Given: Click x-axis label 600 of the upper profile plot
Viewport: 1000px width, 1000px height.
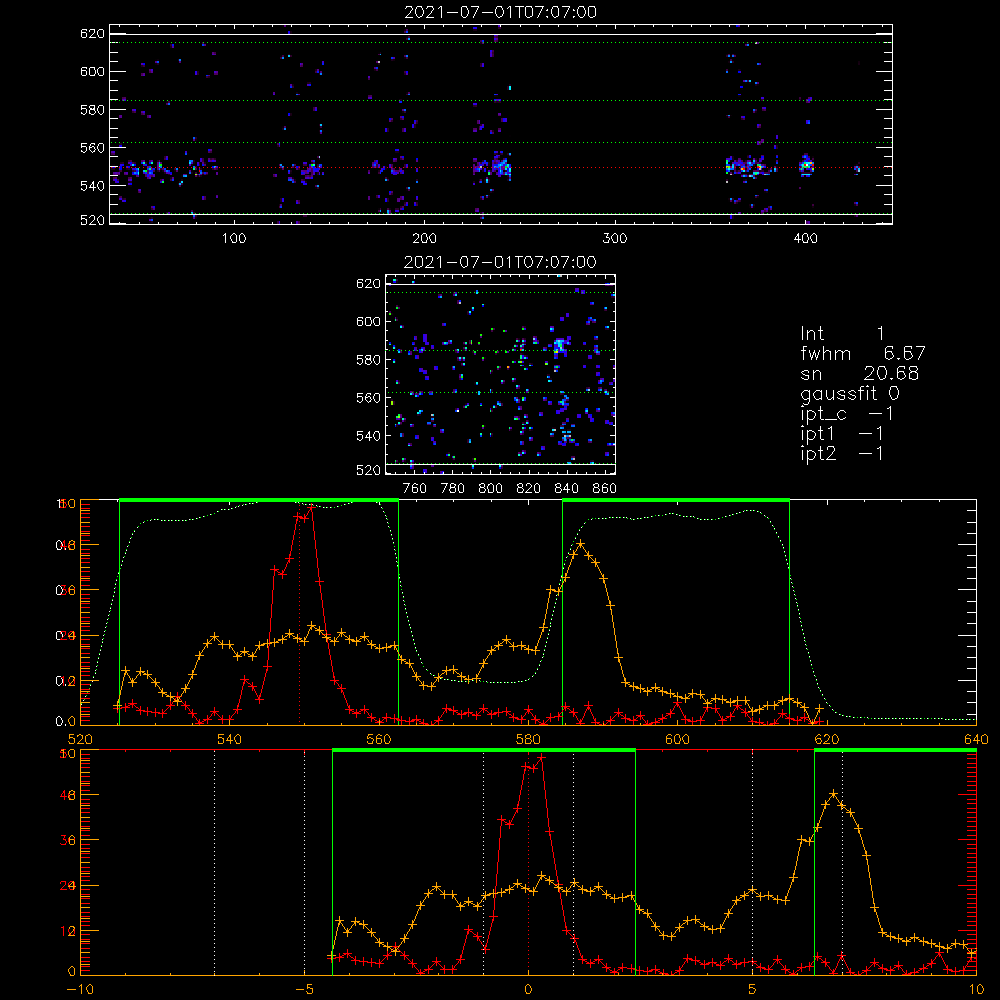Looking at the screenshot, I should tap(677, 740).
